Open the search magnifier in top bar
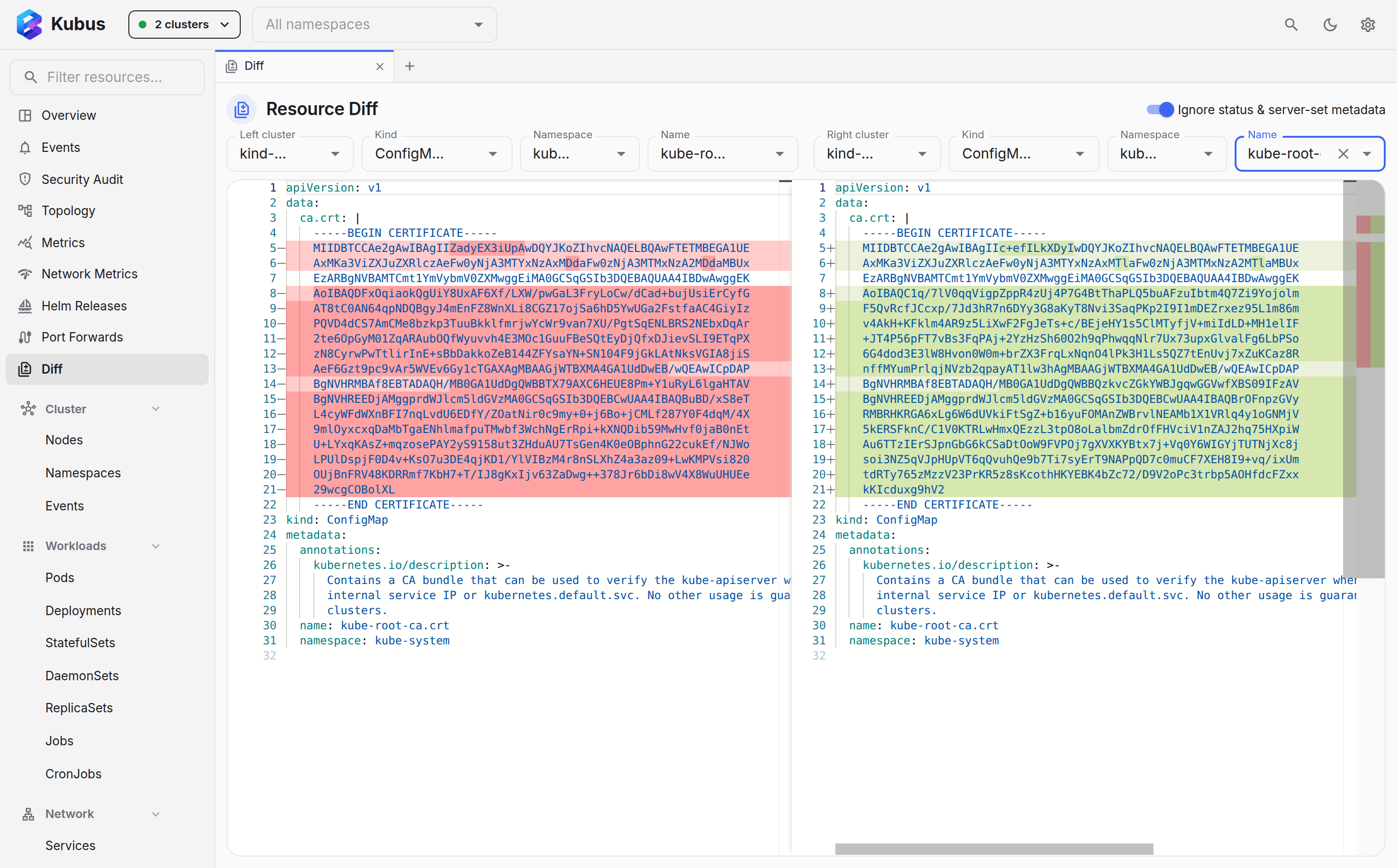 click(1291, 24)
